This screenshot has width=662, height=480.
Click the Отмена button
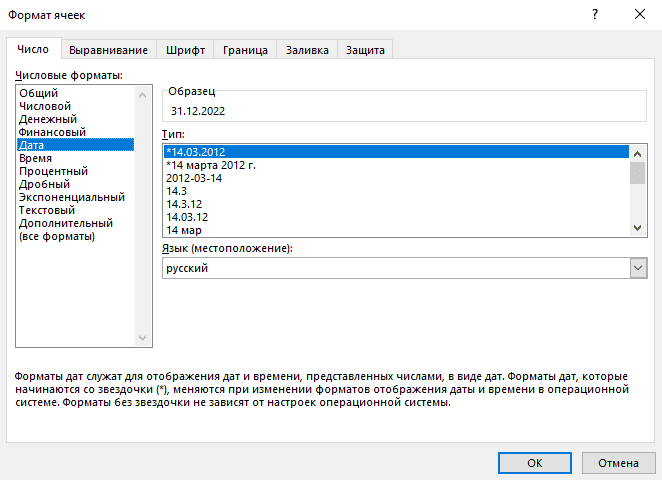pos(618,463)
